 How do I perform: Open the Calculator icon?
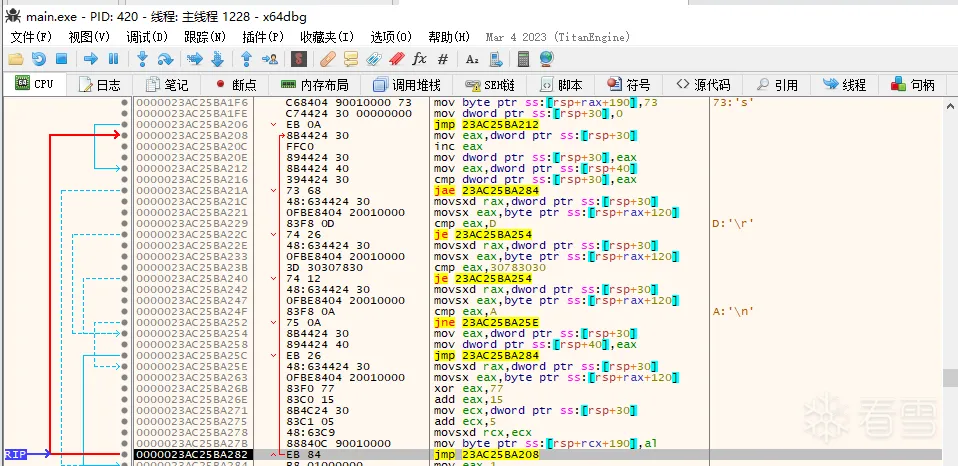tap(524, 59)
